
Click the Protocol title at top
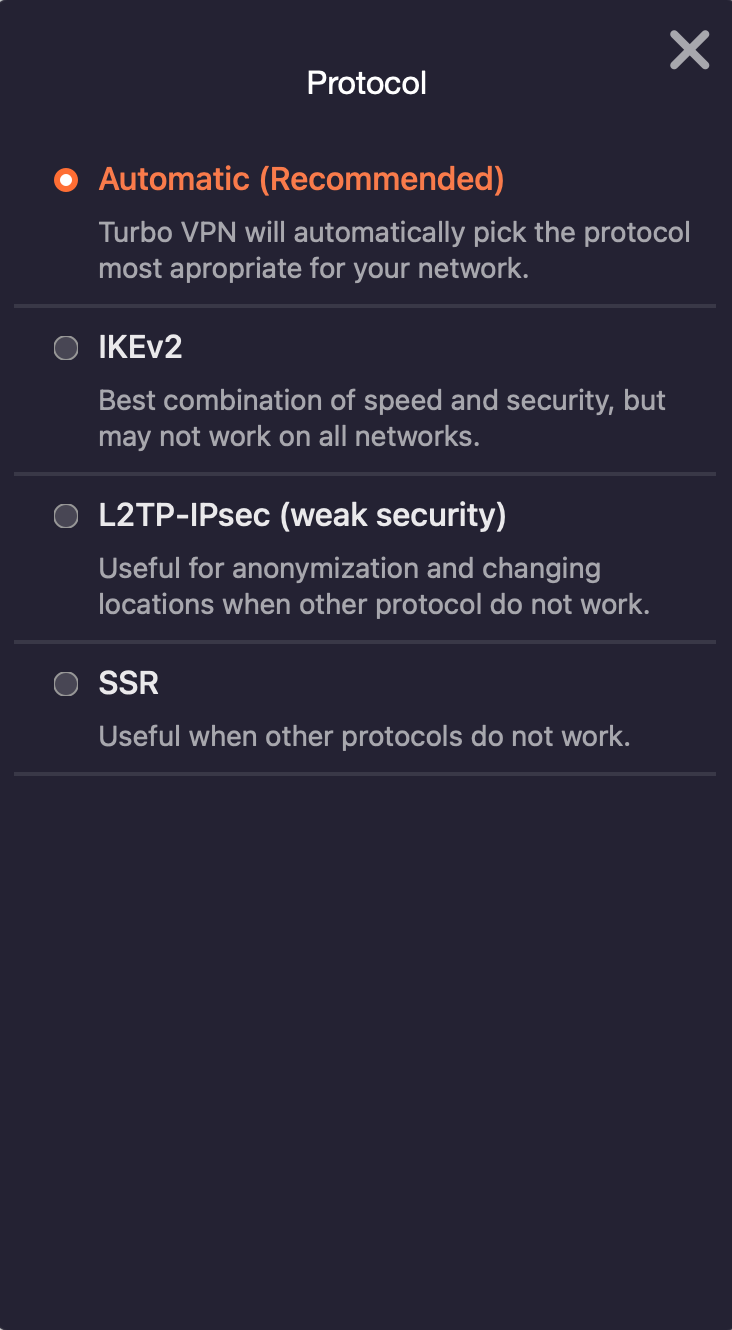click(367, 82)
